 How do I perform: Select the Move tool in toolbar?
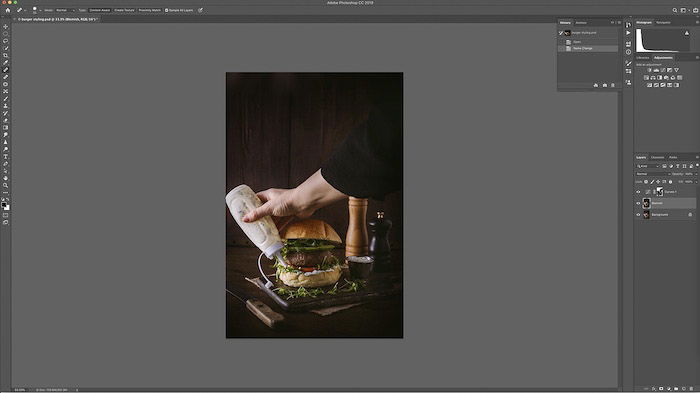5,27
